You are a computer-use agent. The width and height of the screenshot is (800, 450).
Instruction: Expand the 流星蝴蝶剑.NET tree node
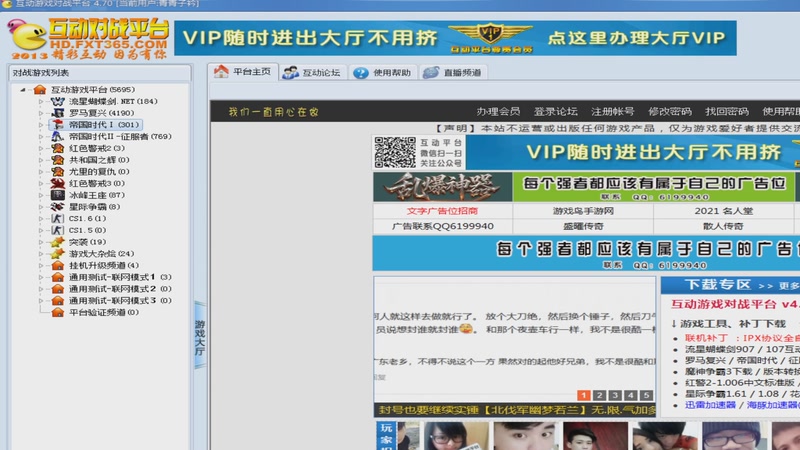[x=41, y=101]
